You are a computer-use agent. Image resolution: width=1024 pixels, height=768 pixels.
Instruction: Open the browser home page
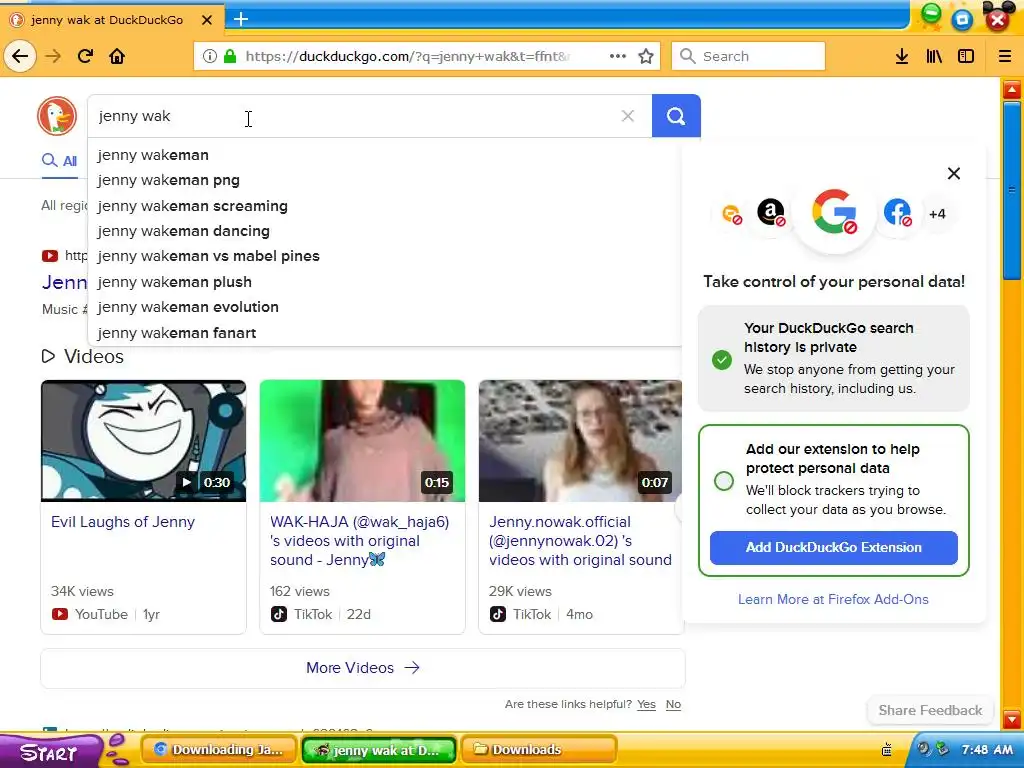[x=117, y=56]
